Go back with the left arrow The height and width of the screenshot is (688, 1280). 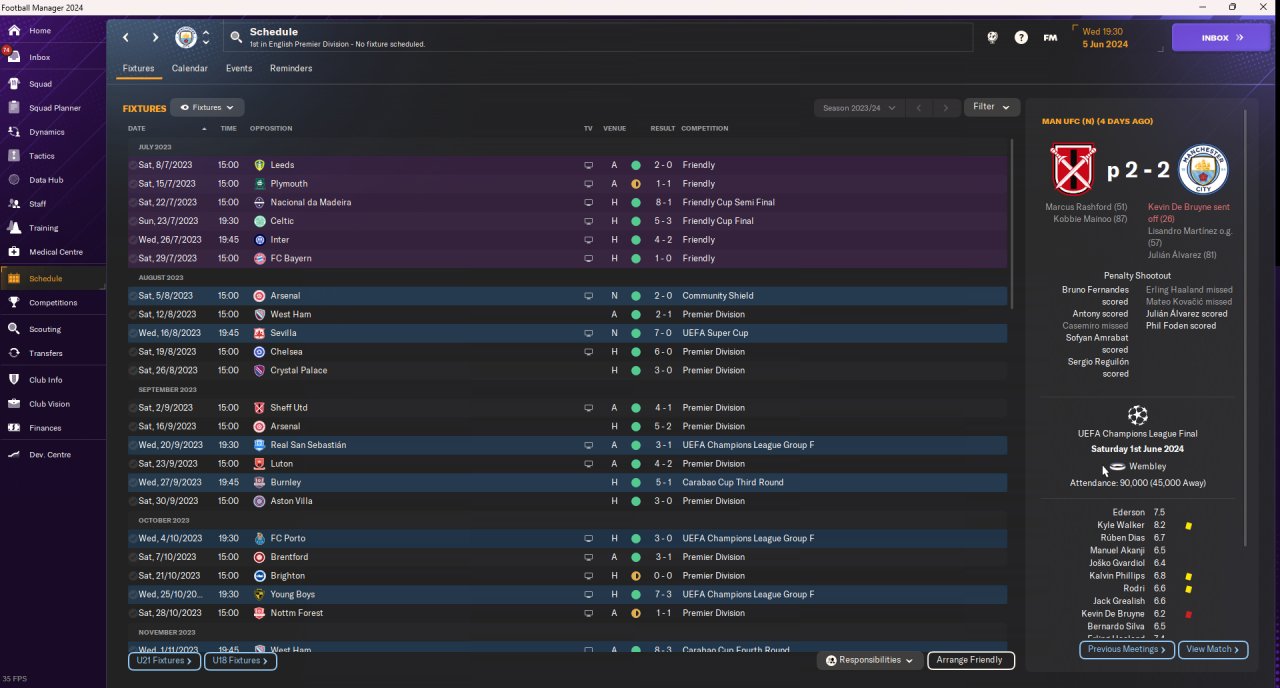click(126, 38)
